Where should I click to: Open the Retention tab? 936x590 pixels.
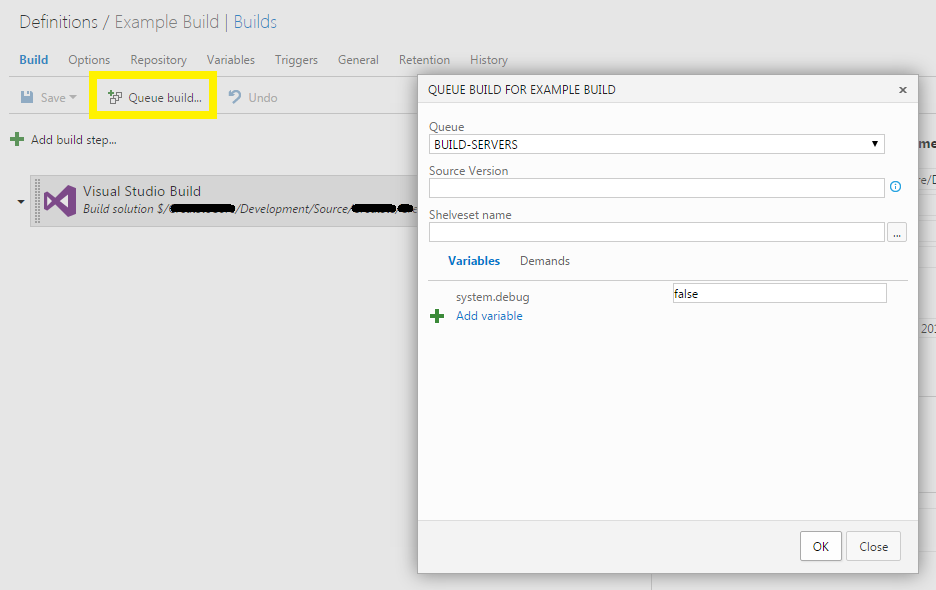[x=424, y=60]
